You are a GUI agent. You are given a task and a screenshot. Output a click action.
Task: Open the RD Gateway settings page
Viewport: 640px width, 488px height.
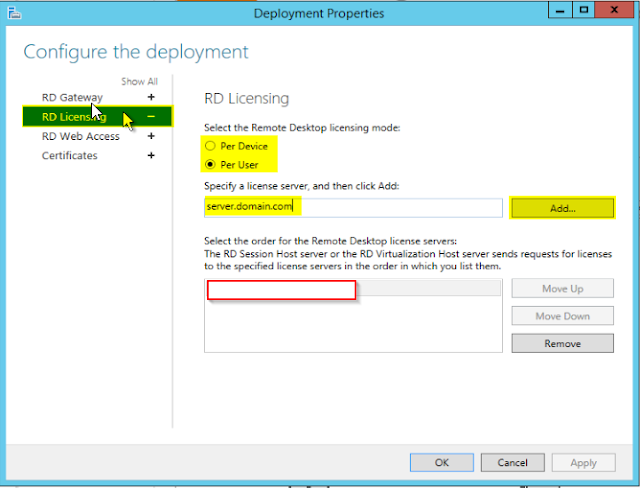coord(72,98)
